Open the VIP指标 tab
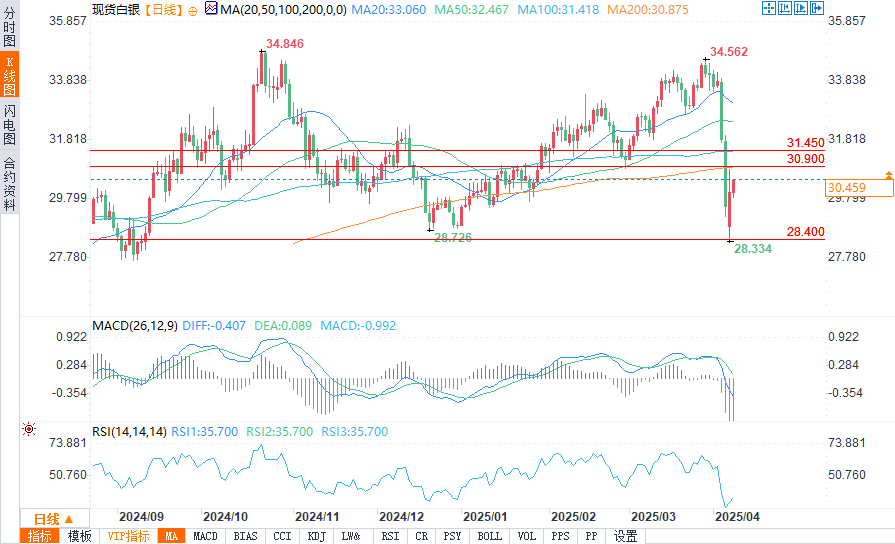Screen dimensions: 895x544 click(128, 537)
